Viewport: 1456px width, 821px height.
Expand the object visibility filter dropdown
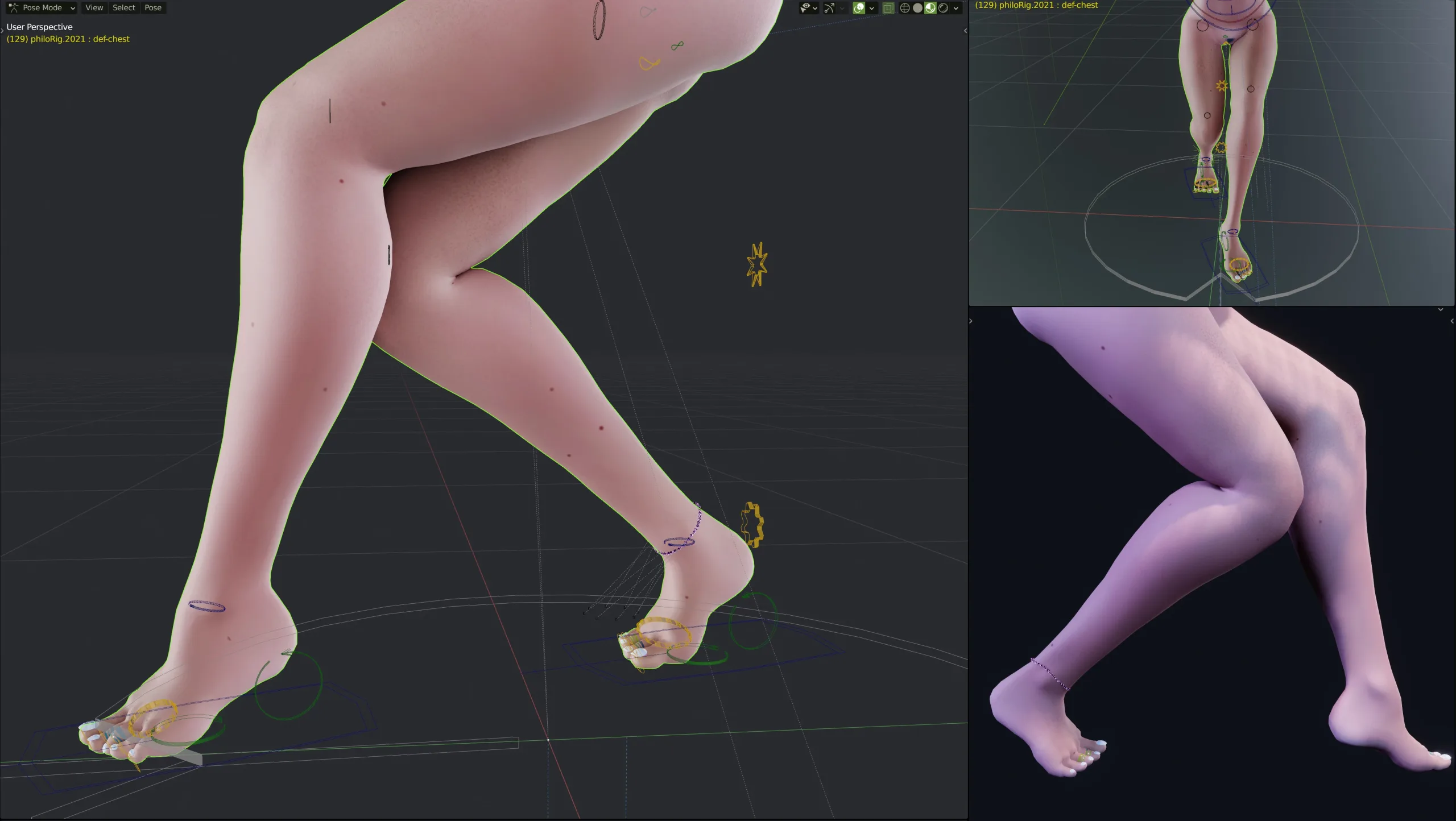coord(816,8)
